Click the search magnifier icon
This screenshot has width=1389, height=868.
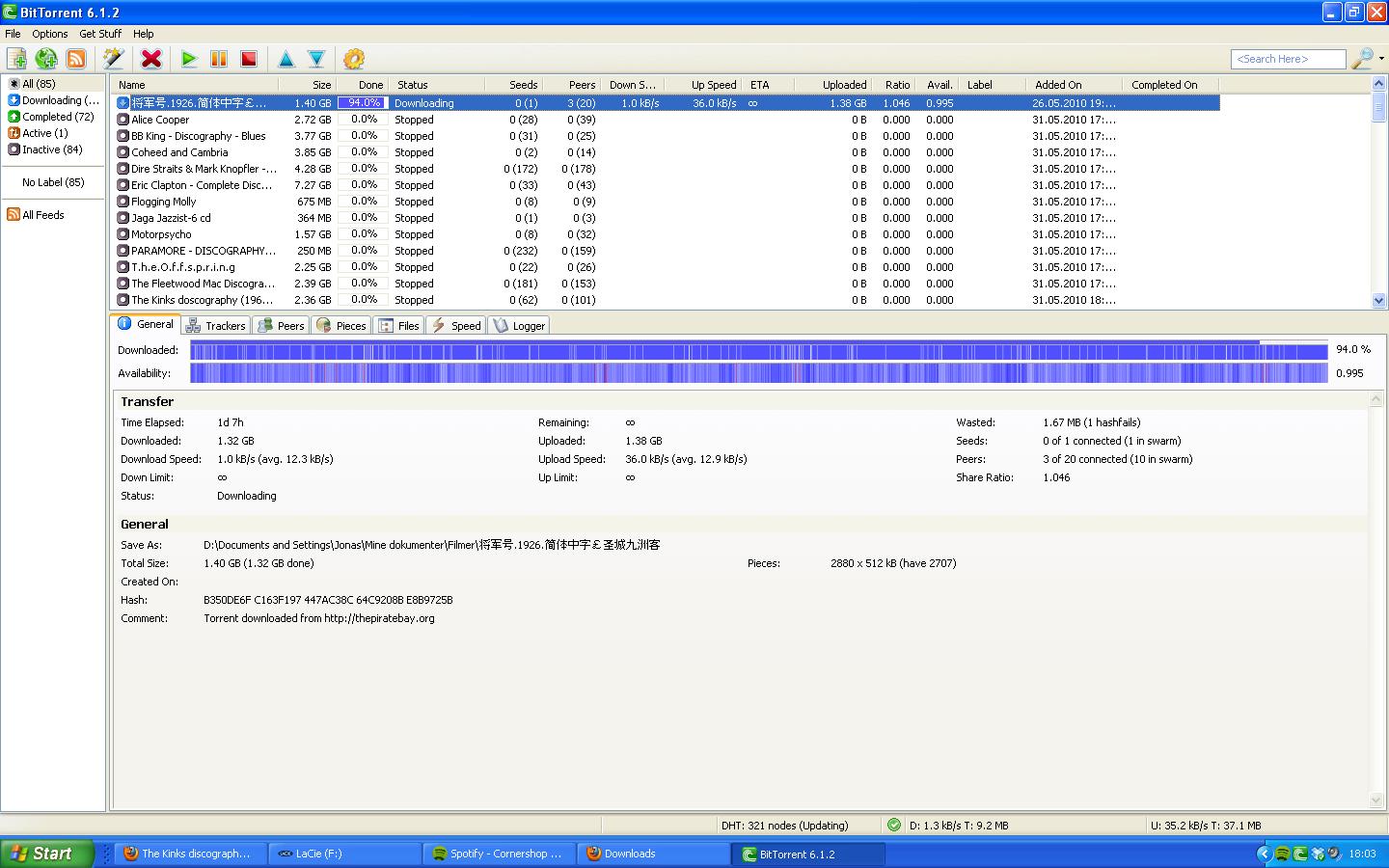(1361, 59)
